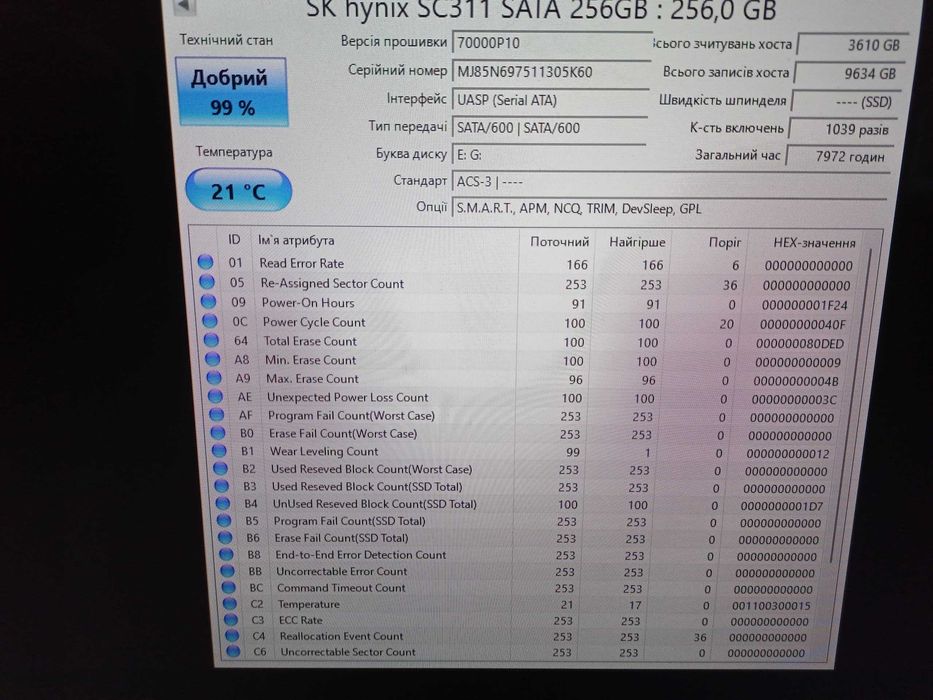Image resolution: width=933 pixels, height=700 pixels.
Task: Click the firmware version field 70000P10
Action: pos(550,43)
